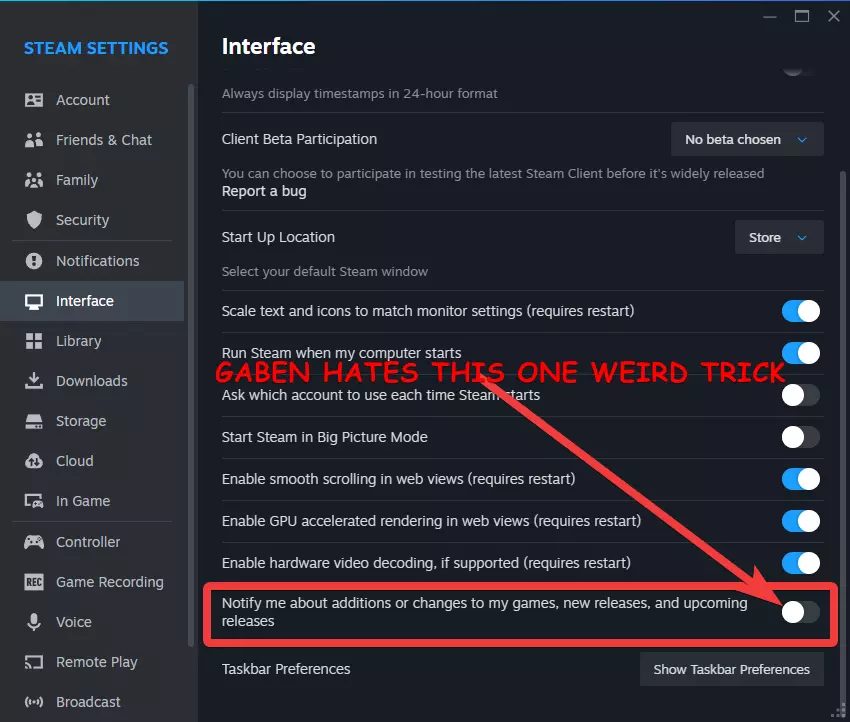Click the Controller gamepad icon
The height and width of the screenshot is (722, 850).
tap(34, 542)
